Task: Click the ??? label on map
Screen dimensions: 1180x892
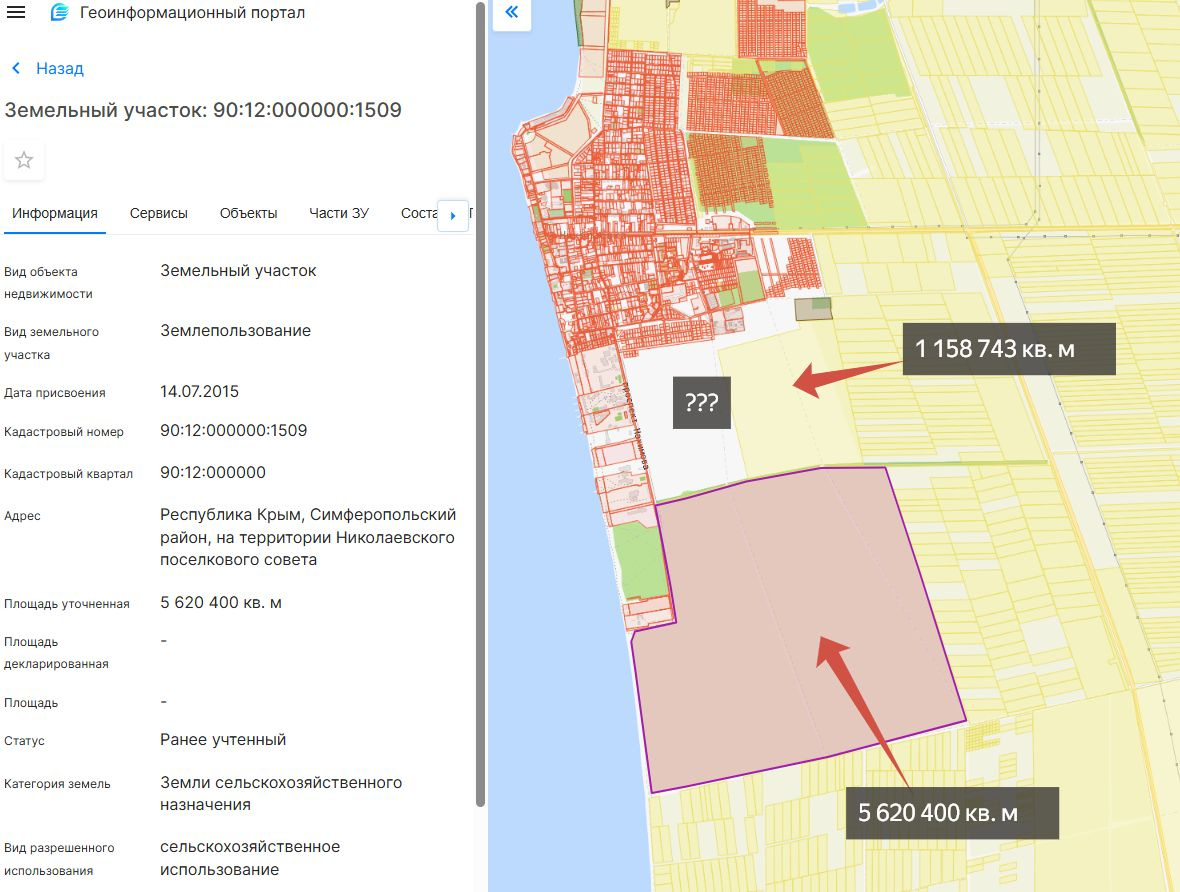Action: [702, 403]
